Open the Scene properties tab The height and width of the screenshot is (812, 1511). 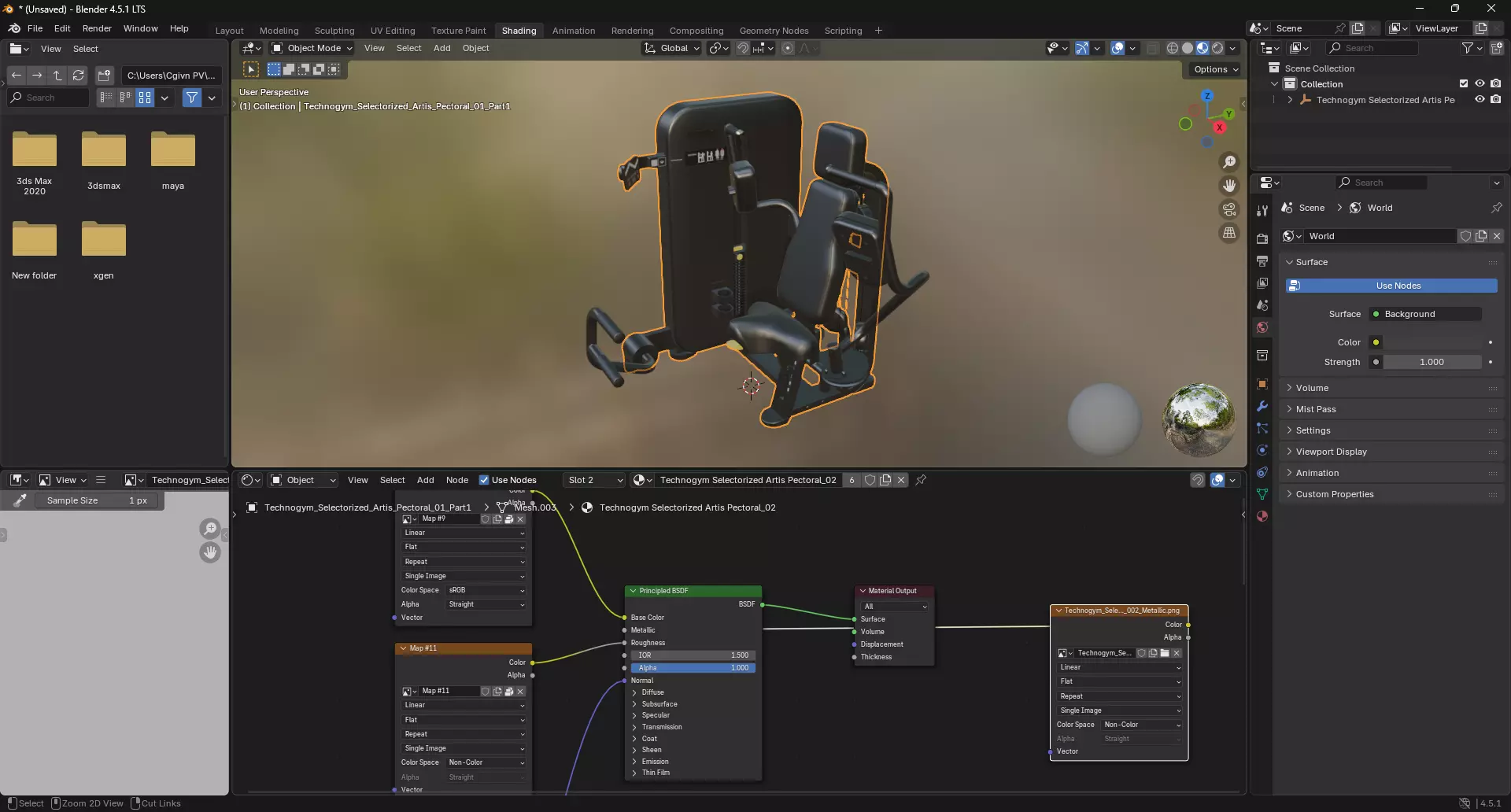[x=1262, y=304]
